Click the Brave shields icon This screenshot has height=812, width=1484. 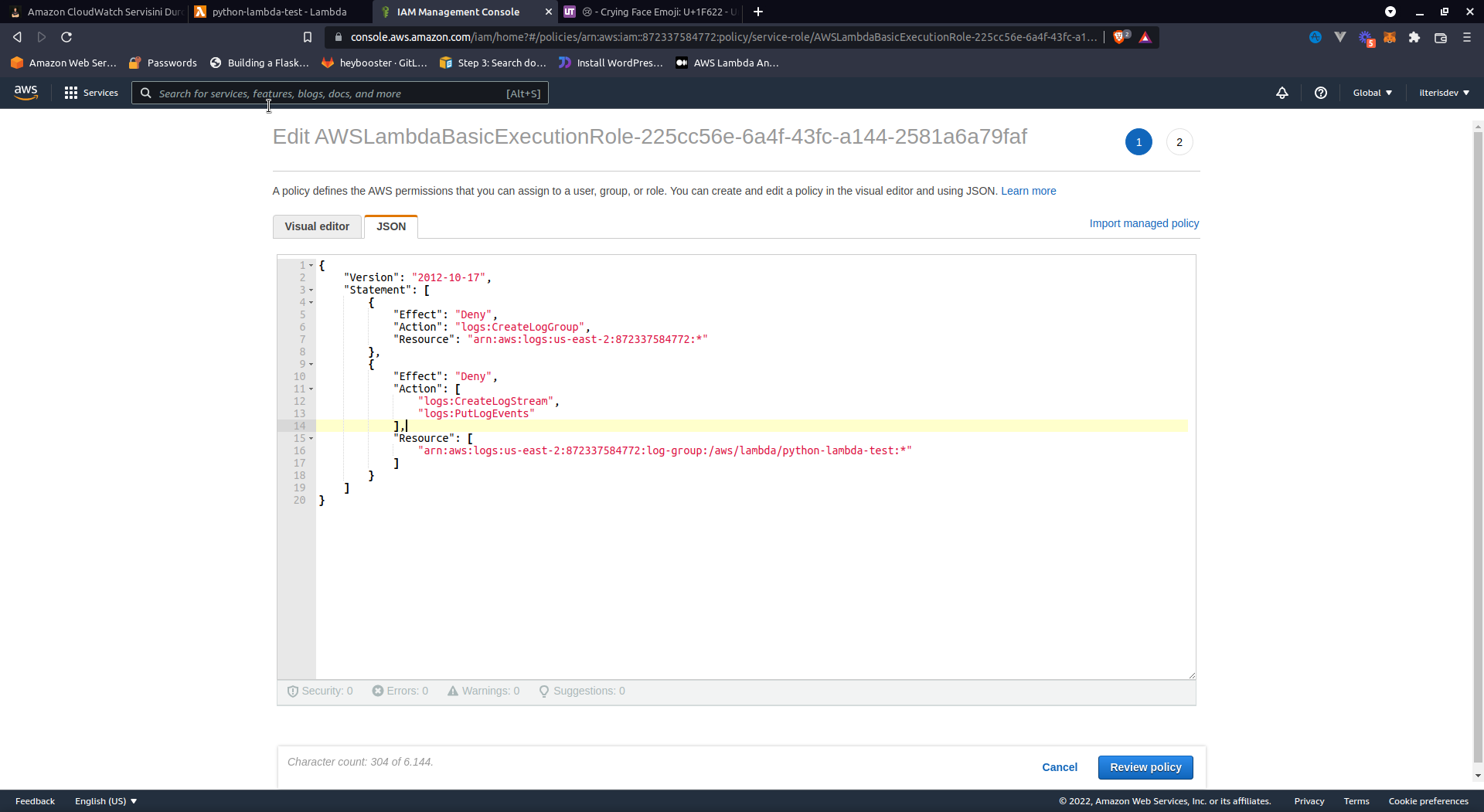pyautogui.click(x=1119, y=37)
